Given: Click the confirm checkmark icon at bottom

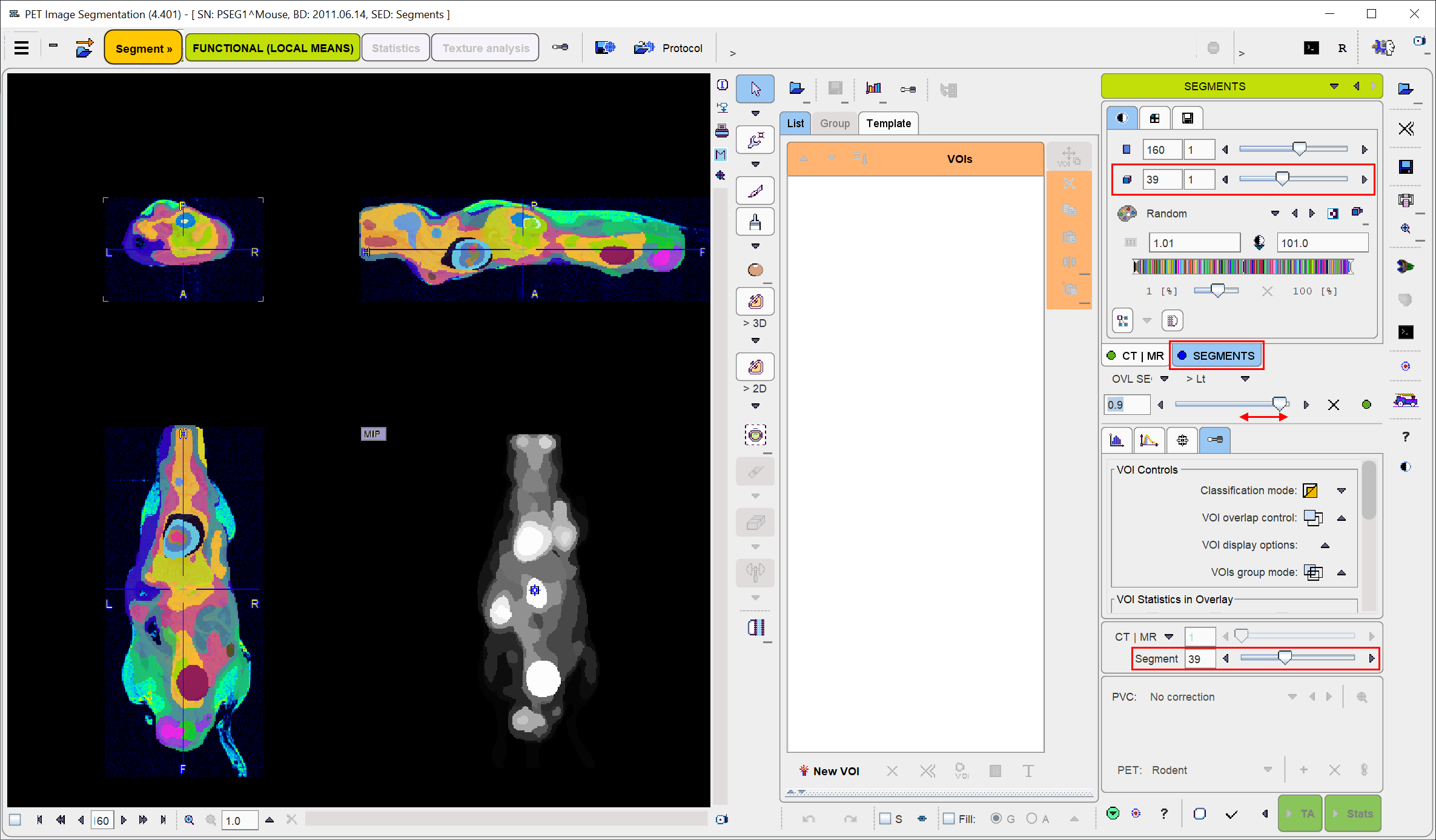Looking at the screenshot, I should [1231, 815].
